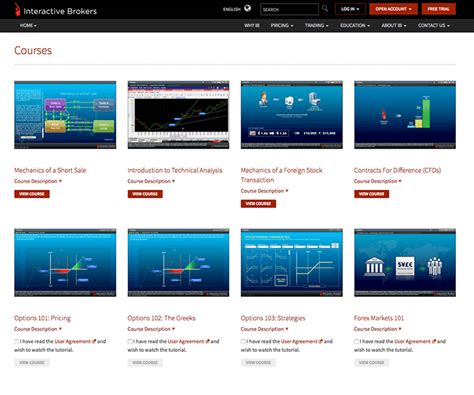Open the Trading menu

317,25
